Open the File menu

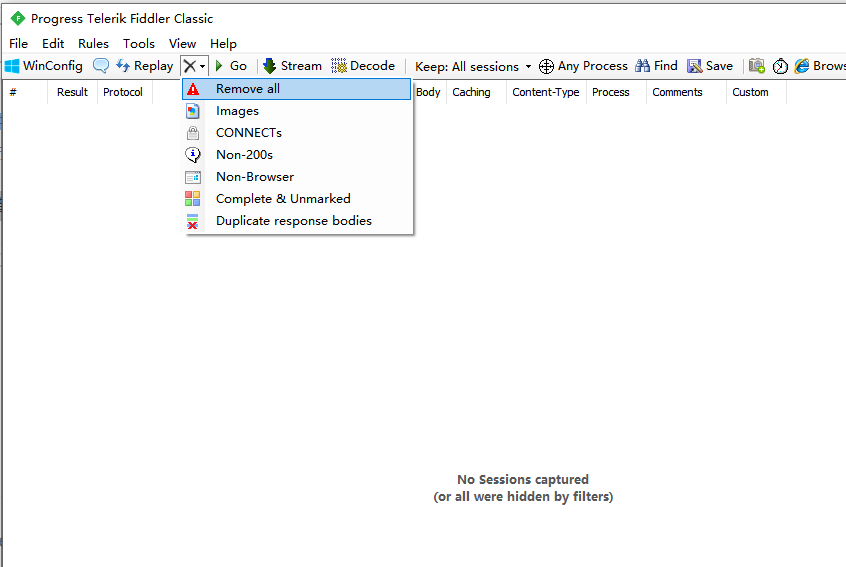(x=18, y=44)
